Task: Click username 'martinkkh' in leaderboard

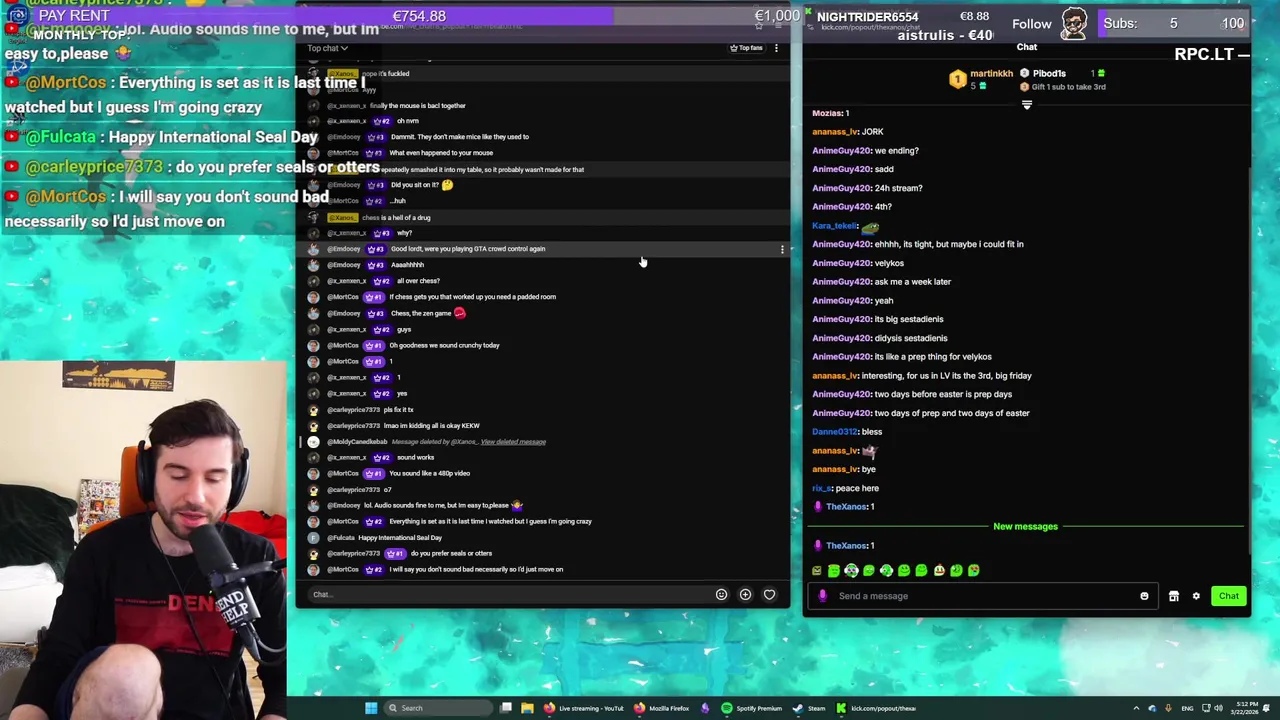Action: [991, 73]
